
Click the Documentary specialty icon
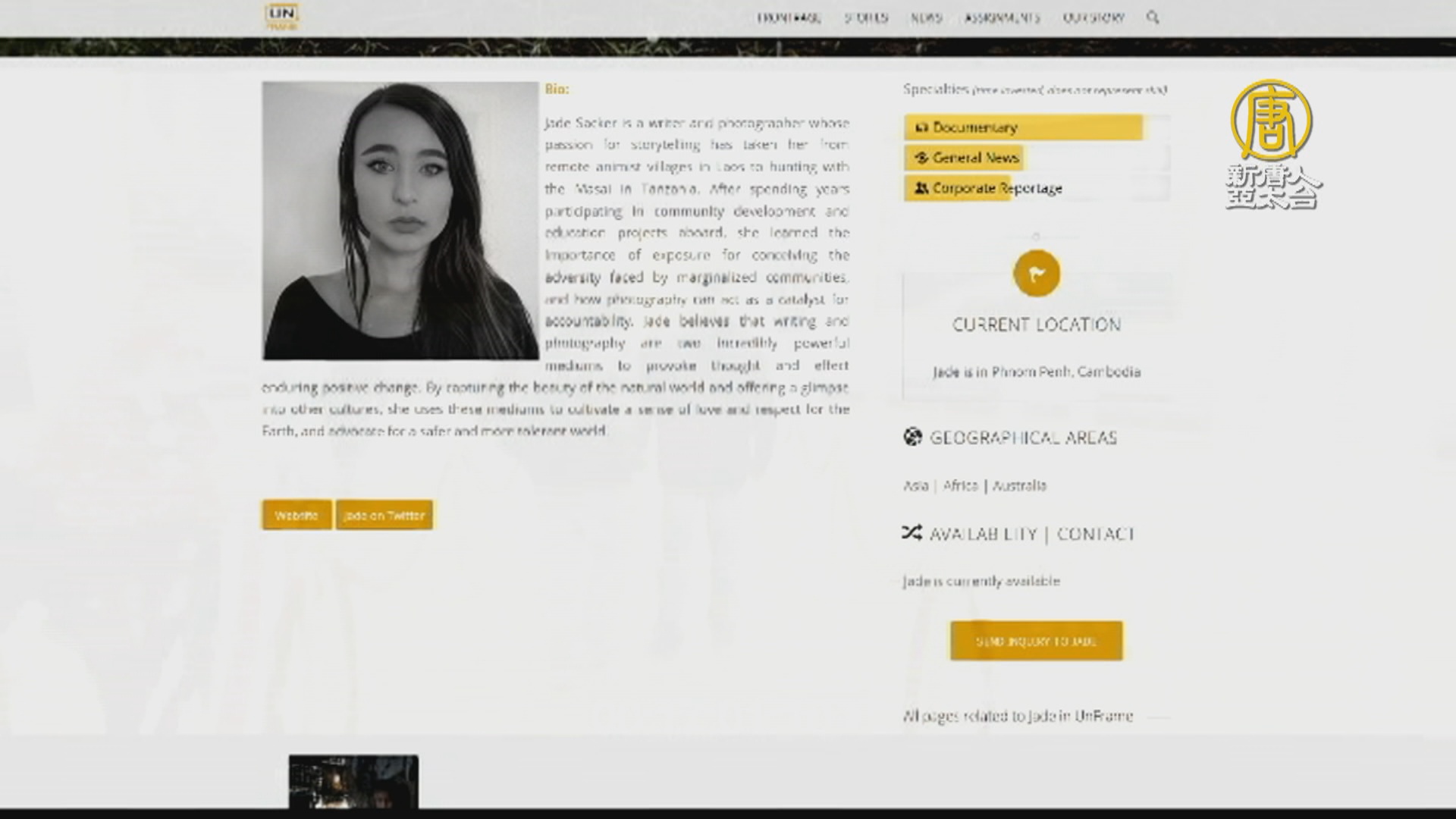point(921,127)
